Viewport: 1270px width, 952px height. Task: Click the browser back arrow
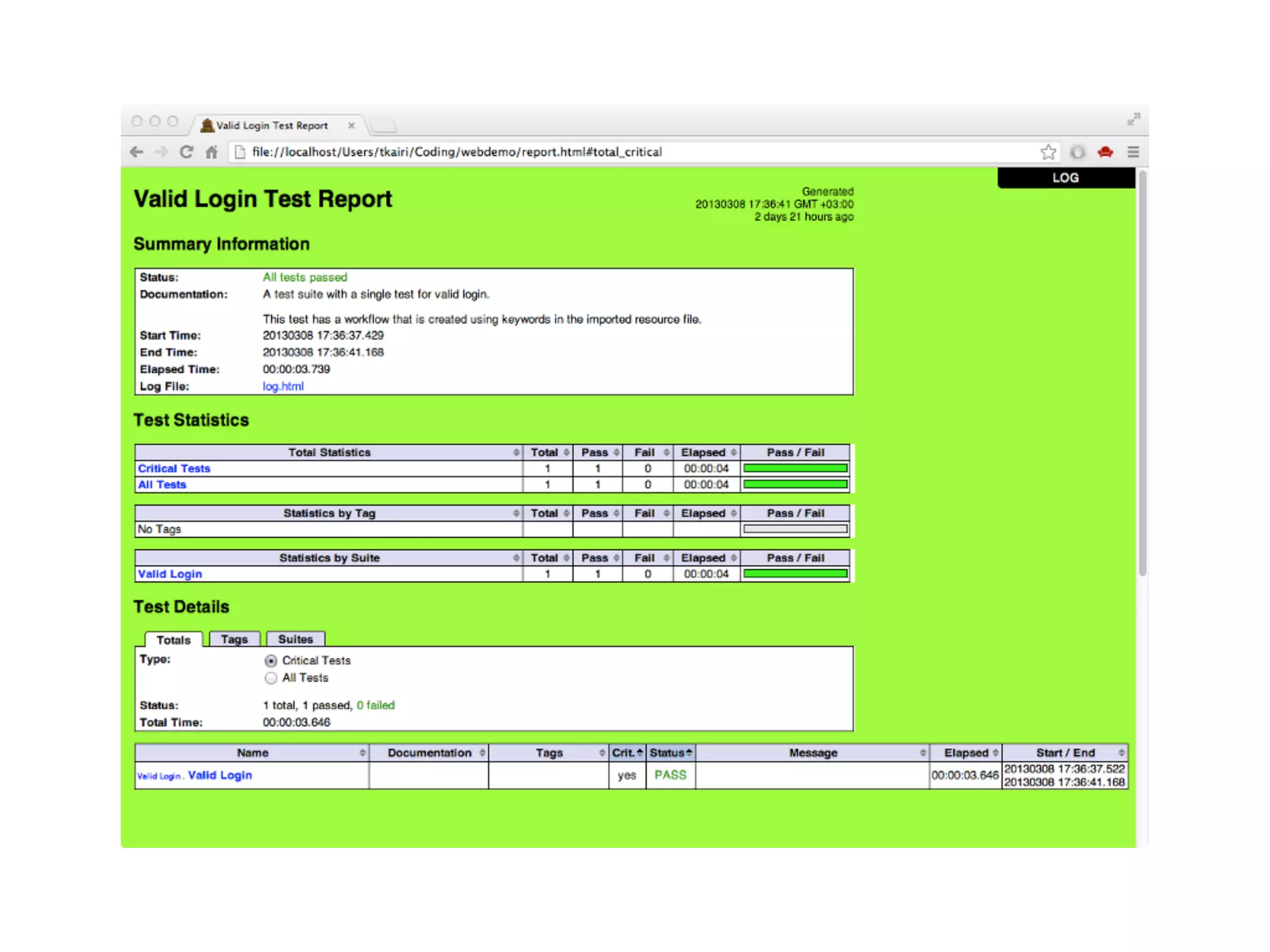[137, 152]
